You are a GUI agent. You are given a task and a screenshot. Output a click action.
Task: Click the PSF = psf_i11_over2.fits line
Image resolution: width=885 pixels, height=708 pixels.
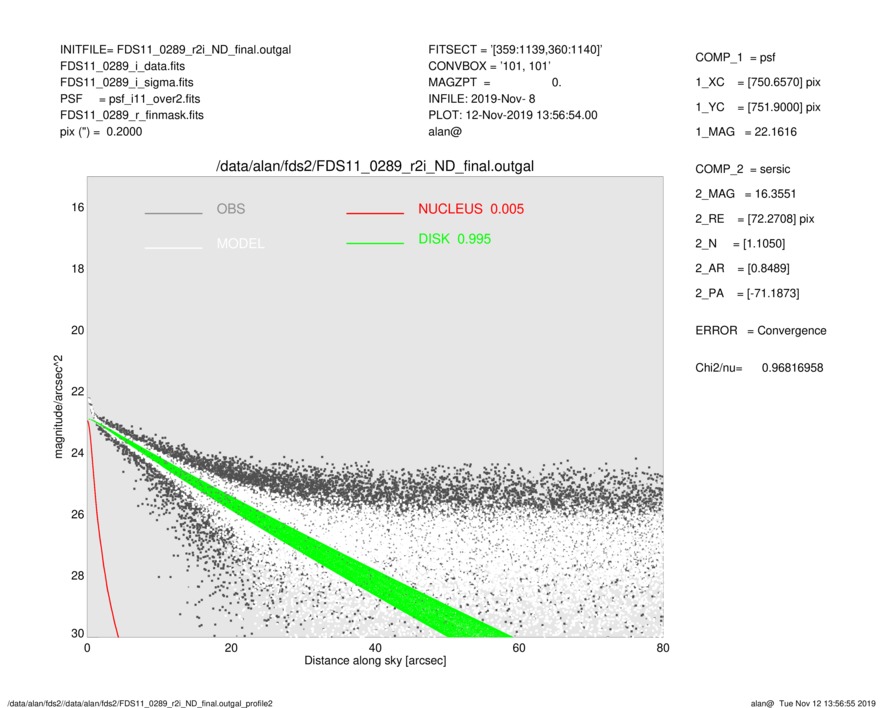pyautogui.click(x=130, y=99)
